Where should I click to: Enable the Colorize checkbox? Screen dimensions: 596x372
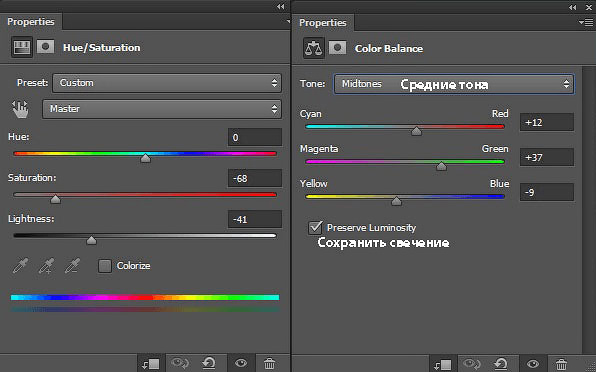click(x=105, y=266)
